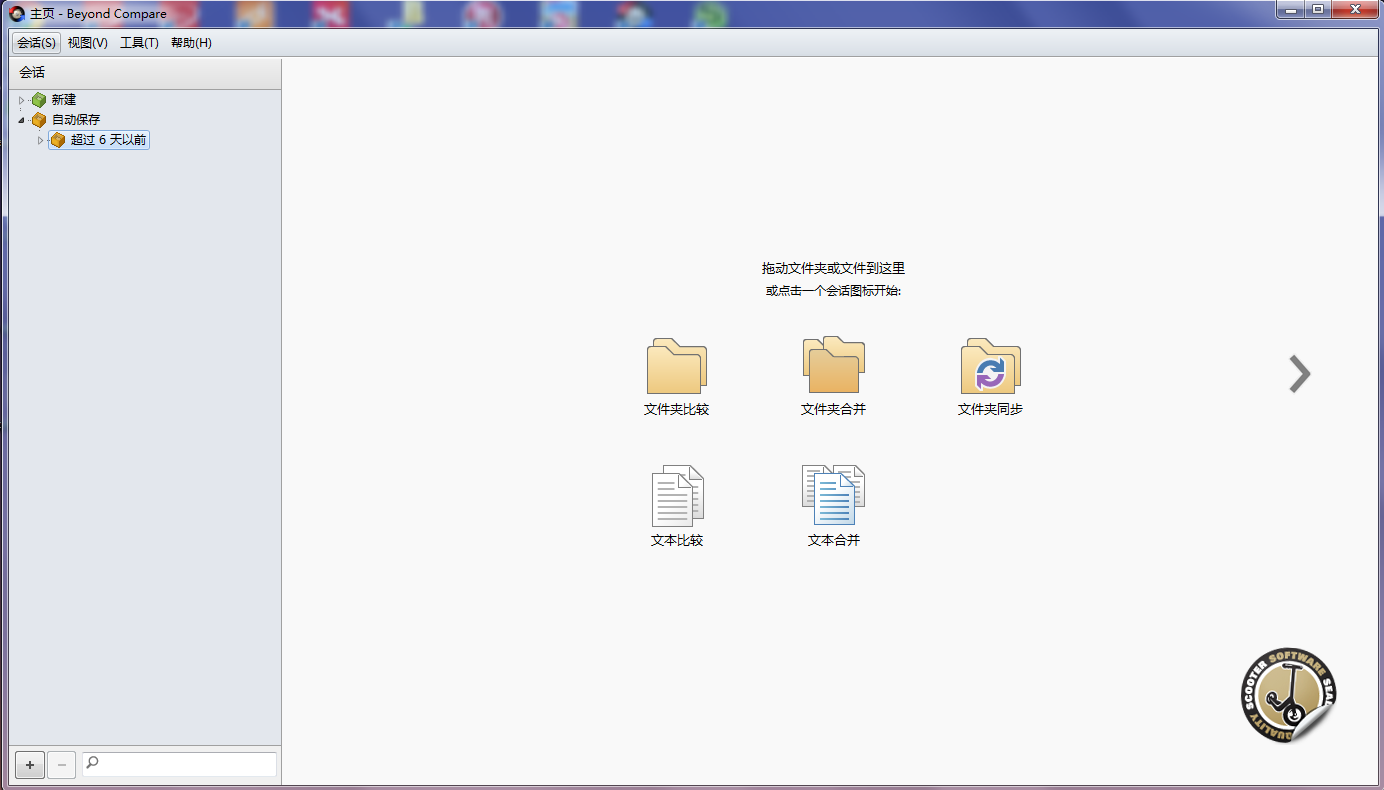Select the 超过 6 天以前 tree item
Image resolution: width=1384 pixels, height=790 pixels.
[99, 140]
